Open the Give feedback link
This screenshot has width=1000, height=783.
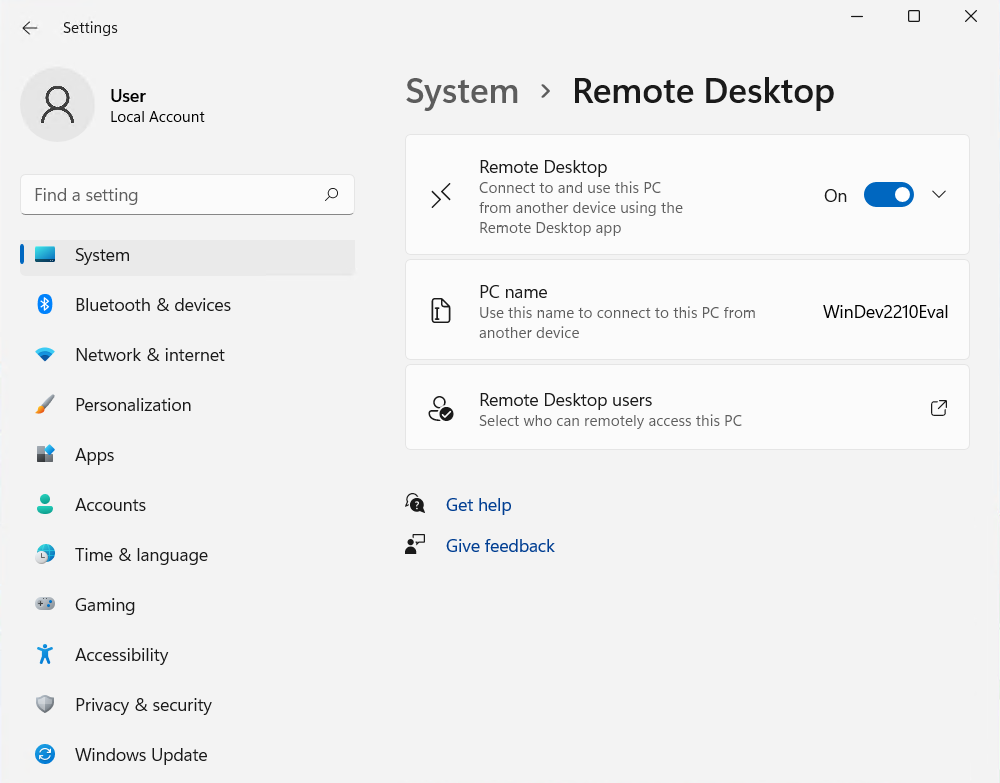(x=500, y=546)
